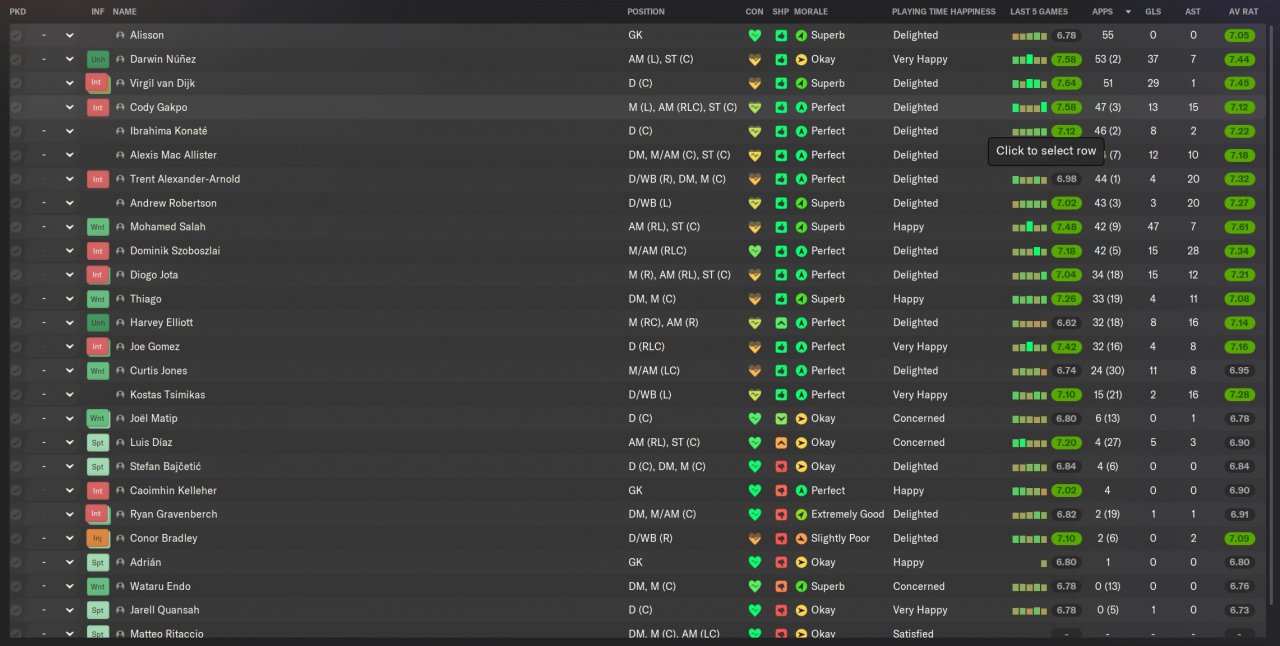Click Darwin Núñez's Okay morale arrow icon
This screenshot has height=646, width=1280.
click(801, 59)
